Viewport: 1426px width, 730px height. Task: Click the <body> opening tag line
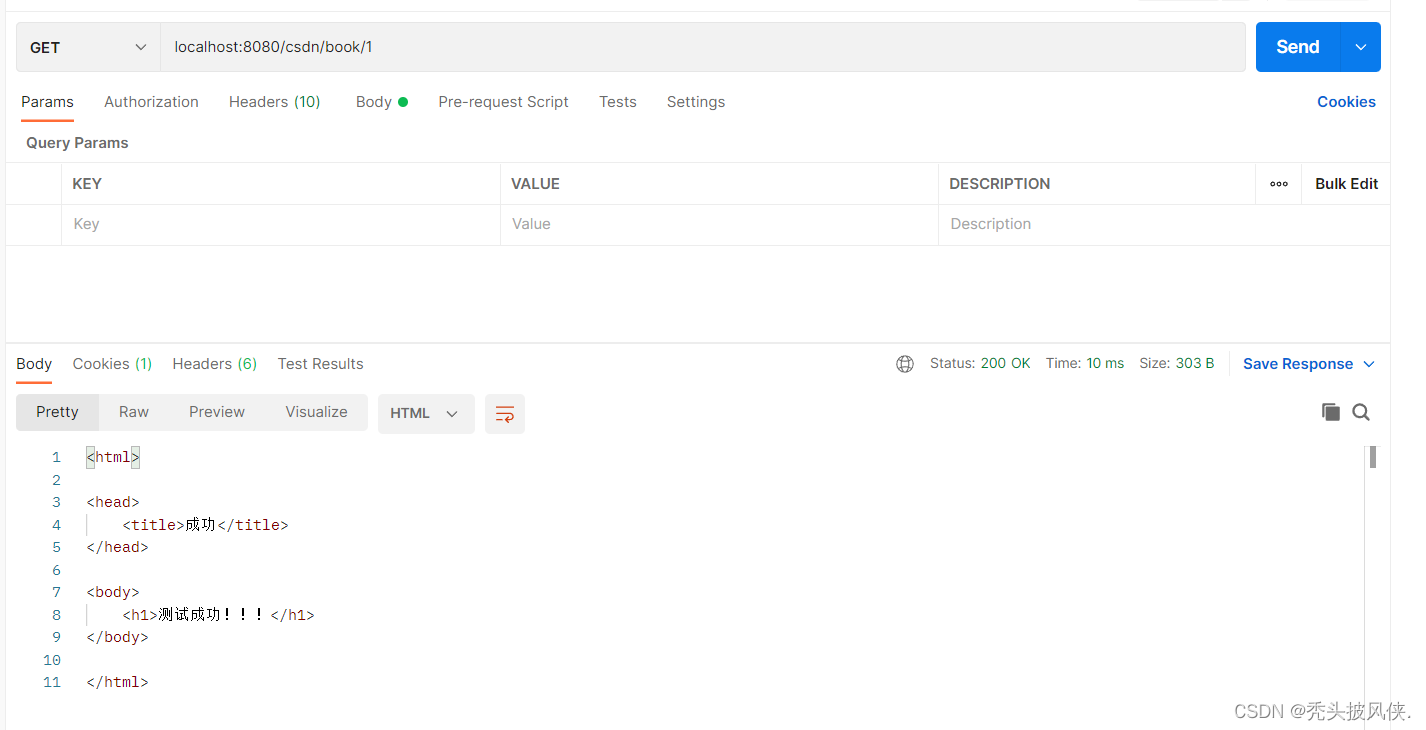coord(113,592)
